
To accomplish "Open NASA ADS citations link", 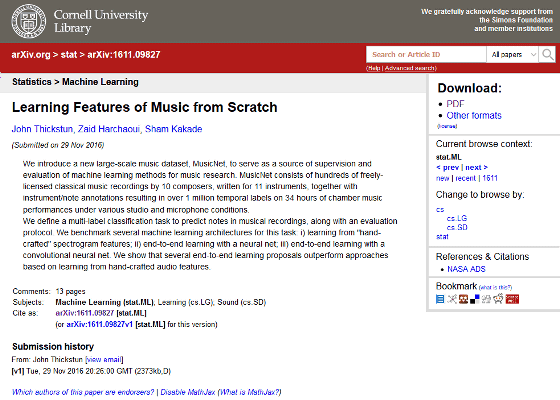I will (x=466, y=269).
